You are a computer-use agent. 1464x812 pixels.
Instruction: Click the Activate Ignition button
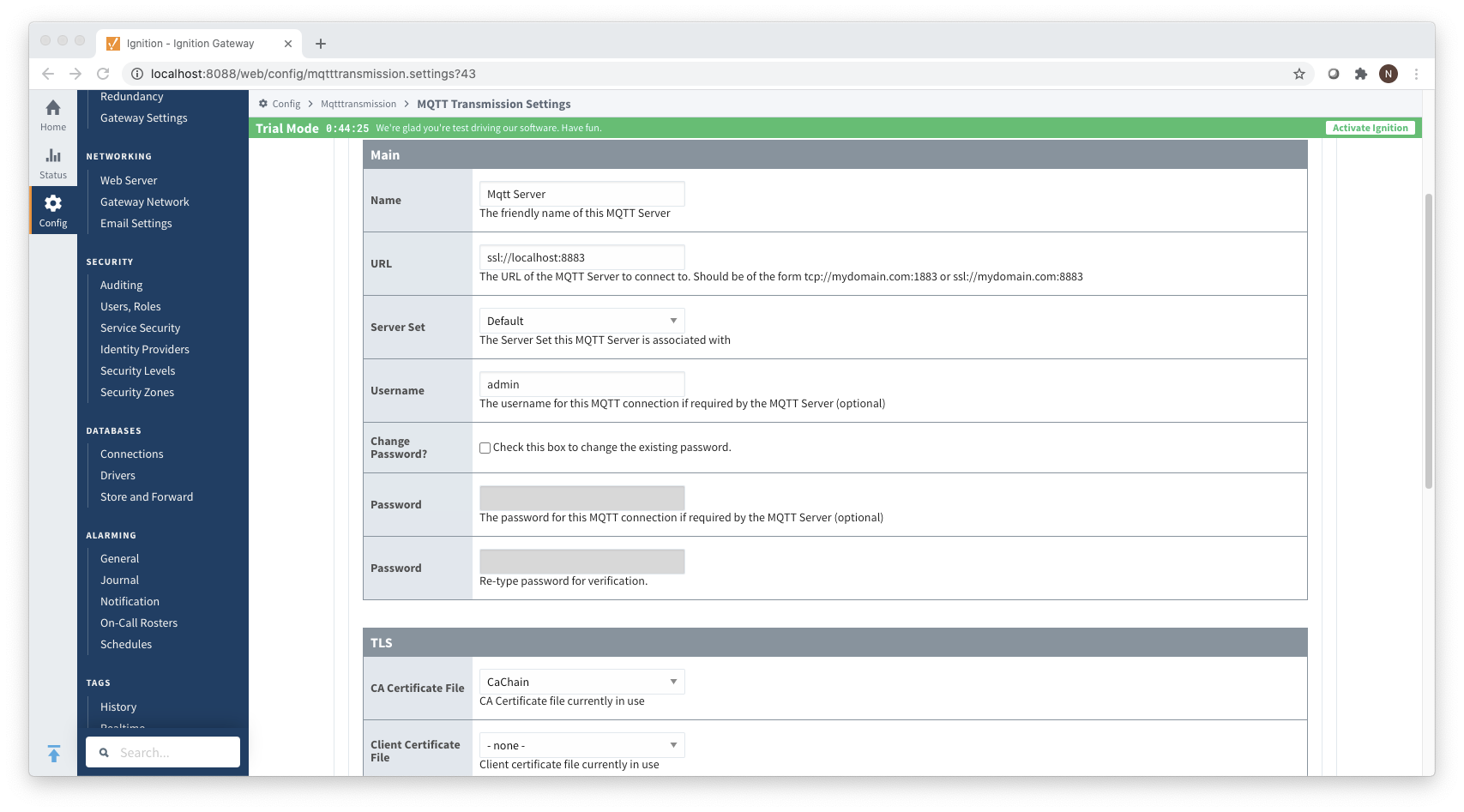coord(1370,128)
